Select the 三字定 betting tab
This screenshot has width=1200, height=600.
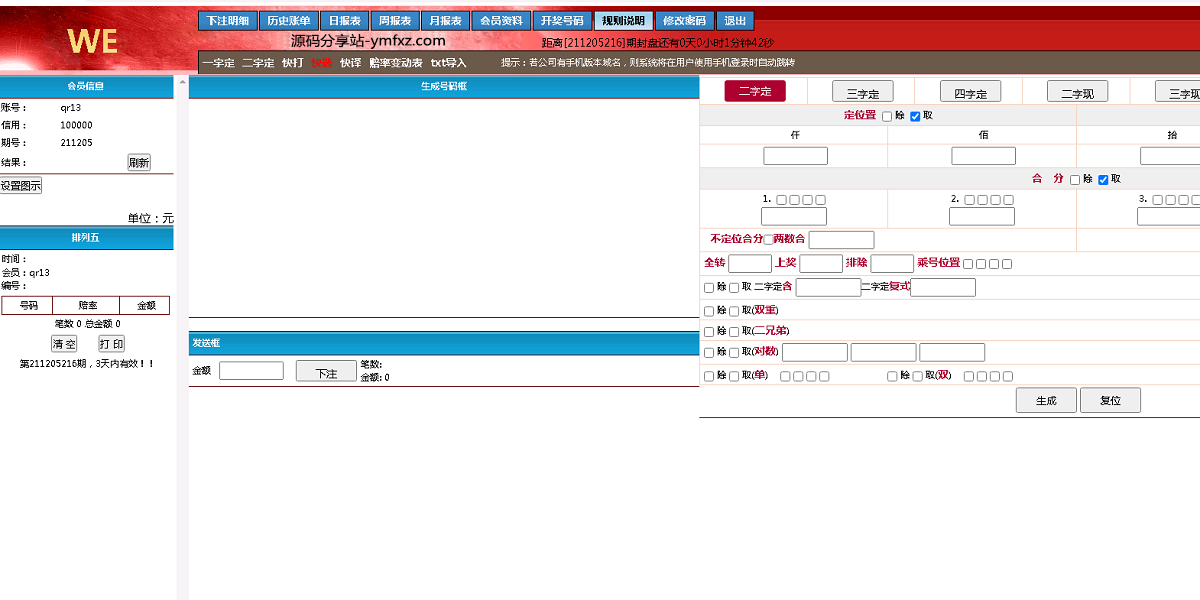point(862,91)
